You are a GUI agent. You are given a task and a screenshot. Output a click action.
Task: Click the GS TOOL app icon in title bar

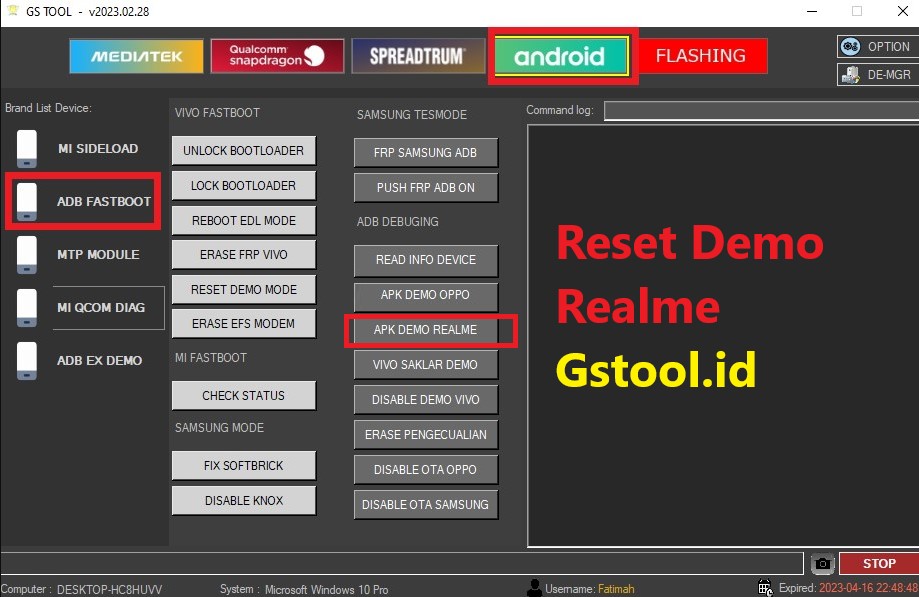tap(12, 10)
